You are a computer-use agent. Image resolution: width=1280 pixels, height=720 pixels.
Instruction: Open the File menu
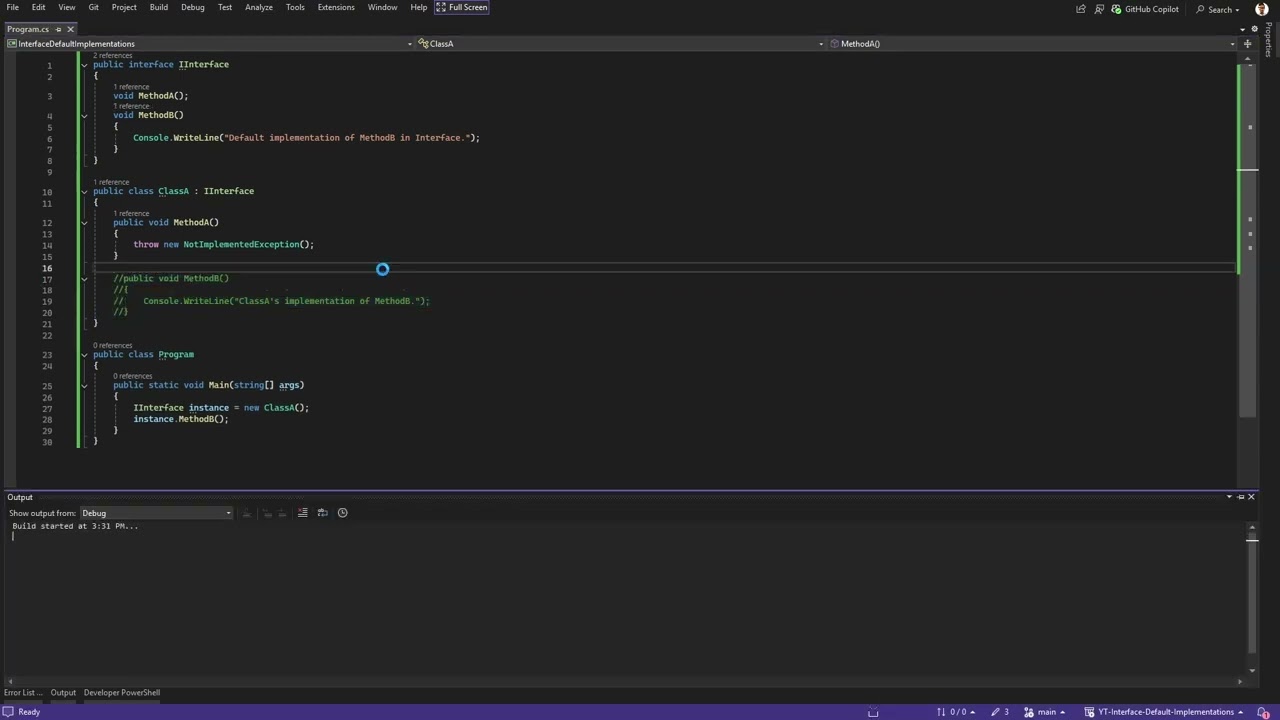(12, 7)
